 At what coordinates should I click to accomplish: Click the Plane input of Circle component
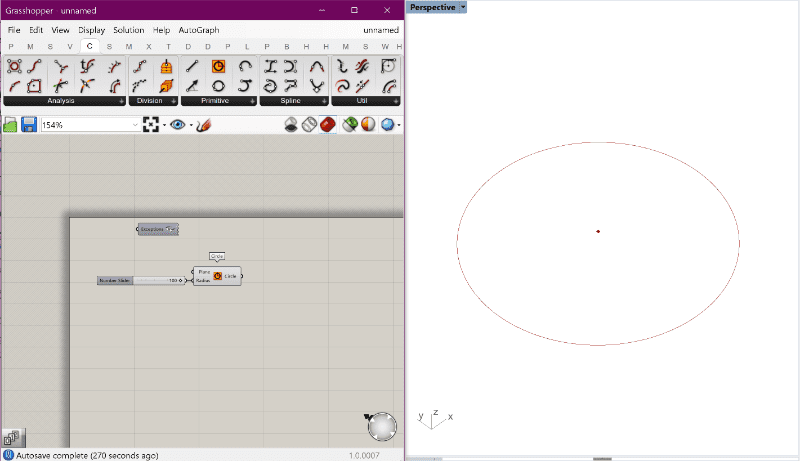(204, 272)
